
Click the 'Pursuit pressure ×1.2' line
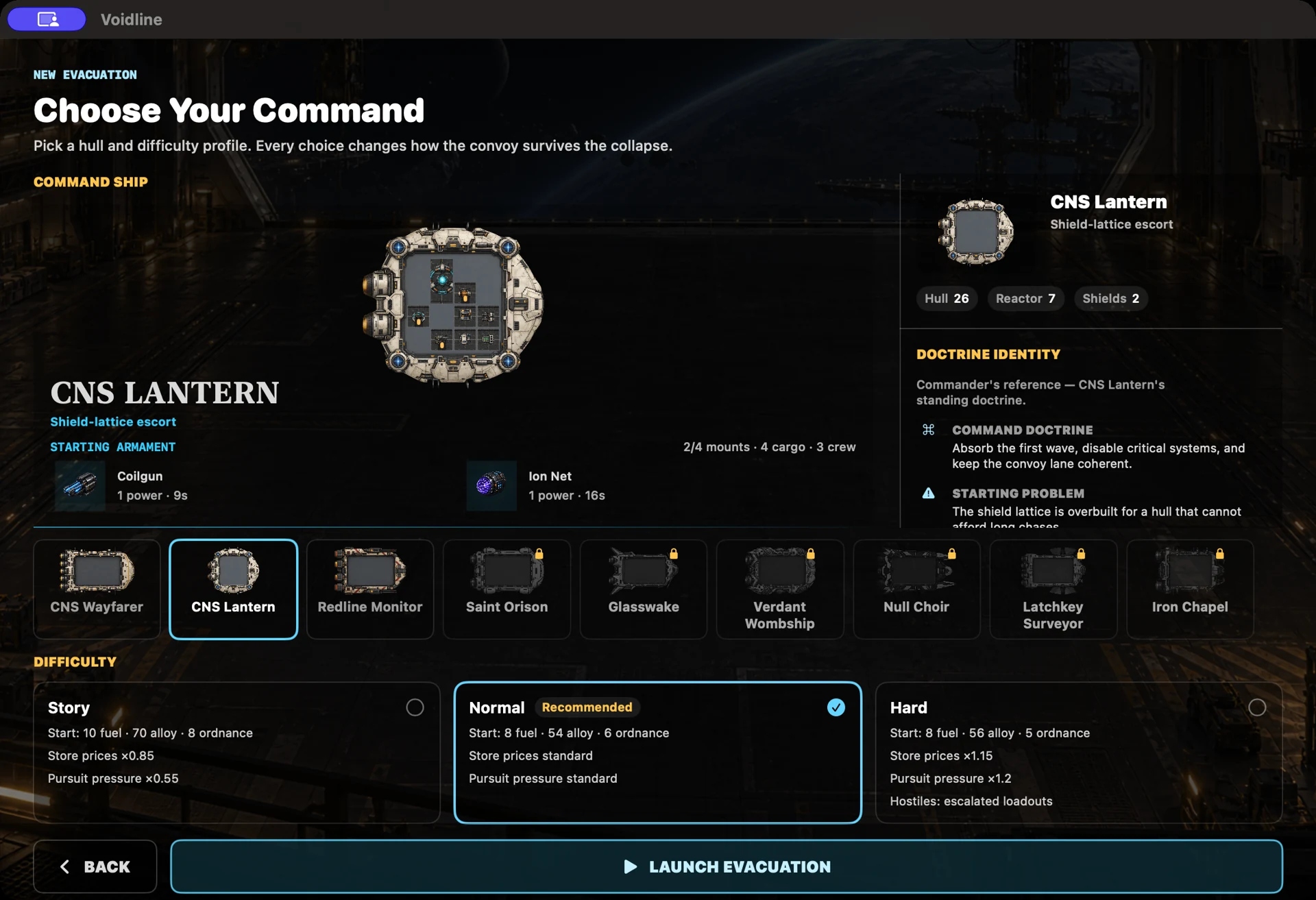click(x=950, y=778)
